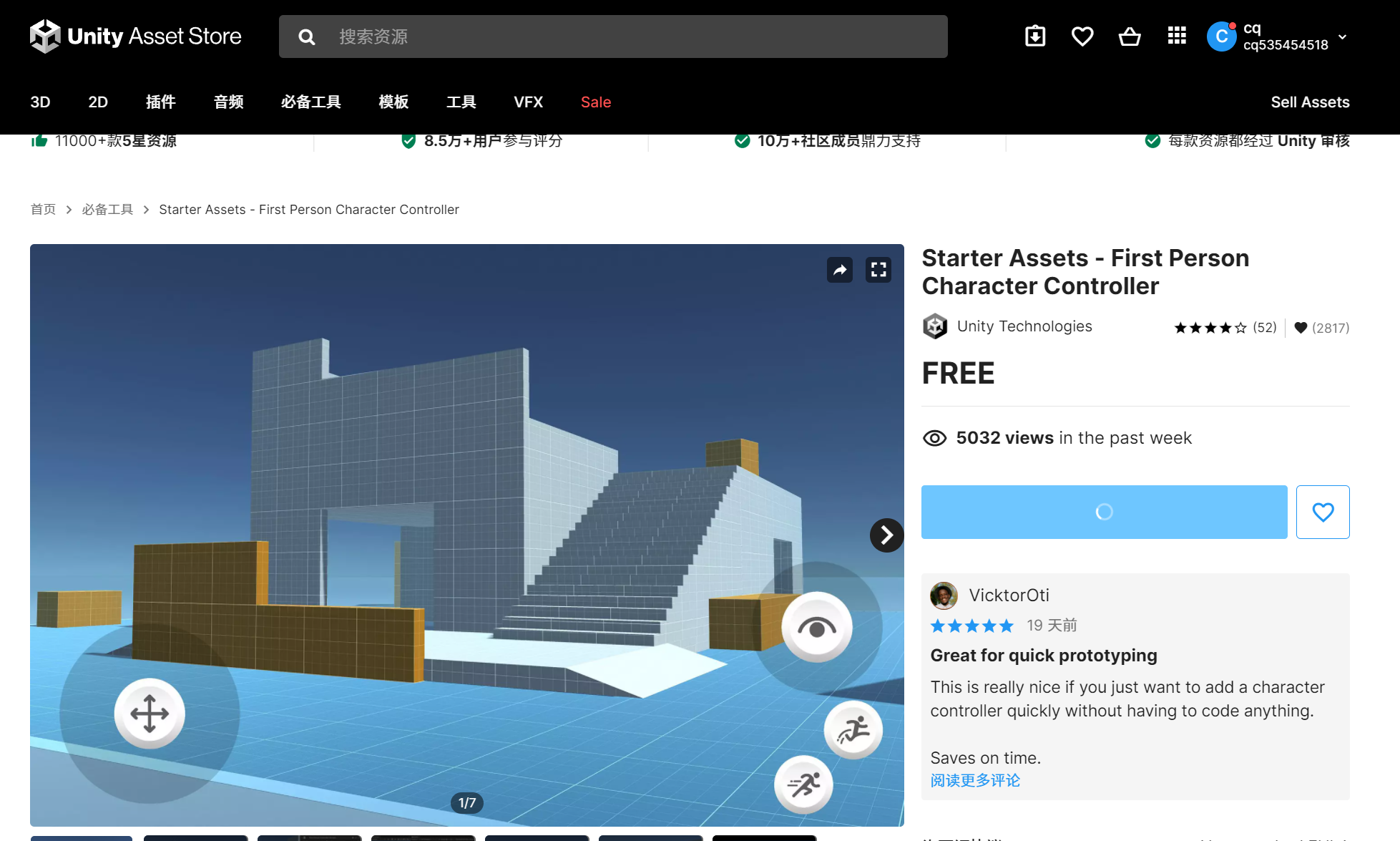Expand the account dropdown arrow
1400x841 pixels.
(1343, 37)
